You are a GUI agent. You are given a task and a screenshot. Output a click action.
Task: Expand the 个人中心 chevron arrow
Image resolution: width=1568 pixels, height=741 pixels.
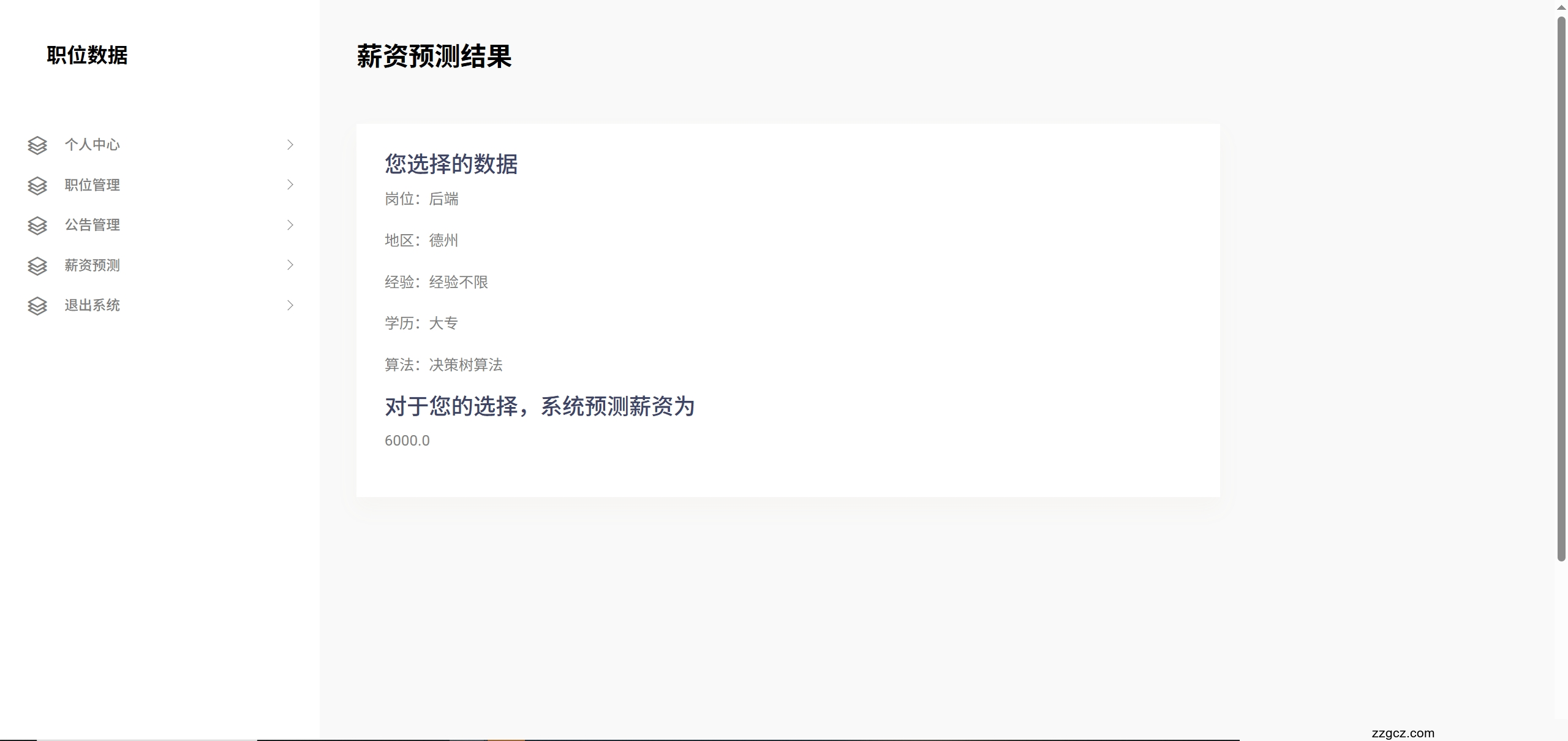[290, 145]
